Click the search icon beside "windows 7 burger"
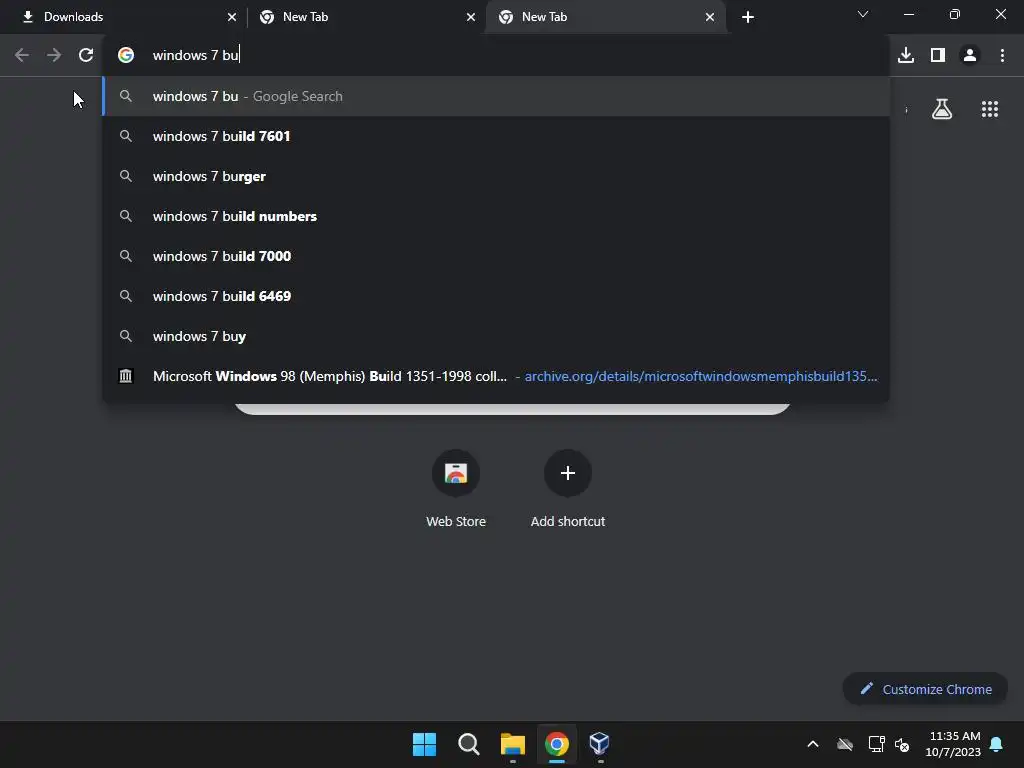 [x=126, y=176]
